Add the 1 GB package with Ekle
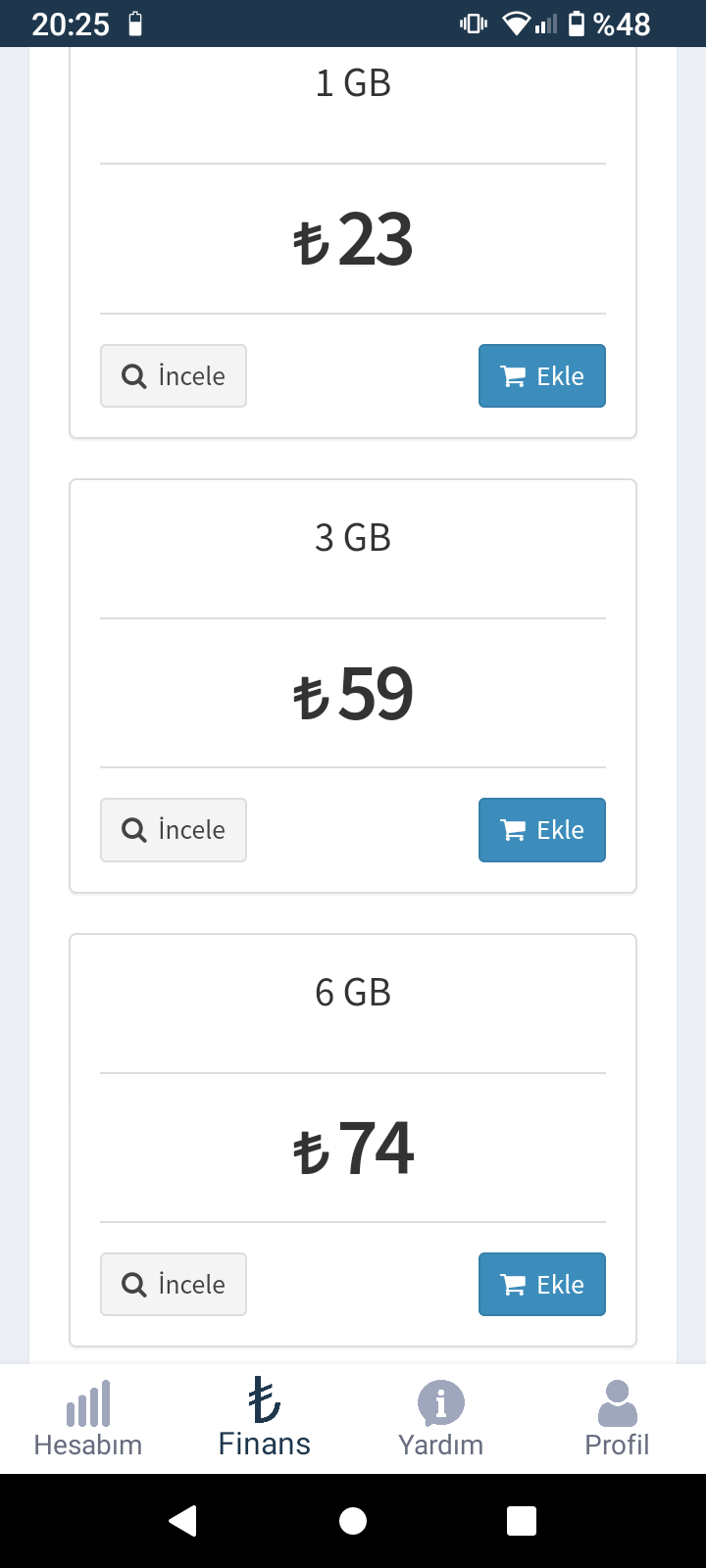Screen dimensions: 706x1568 click(542, 376)
